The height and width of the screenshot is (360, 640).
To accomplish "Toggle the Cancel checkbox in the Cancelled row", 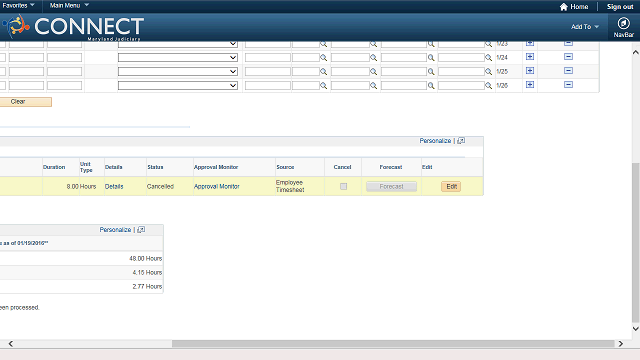I will click(x=344, y=187).
